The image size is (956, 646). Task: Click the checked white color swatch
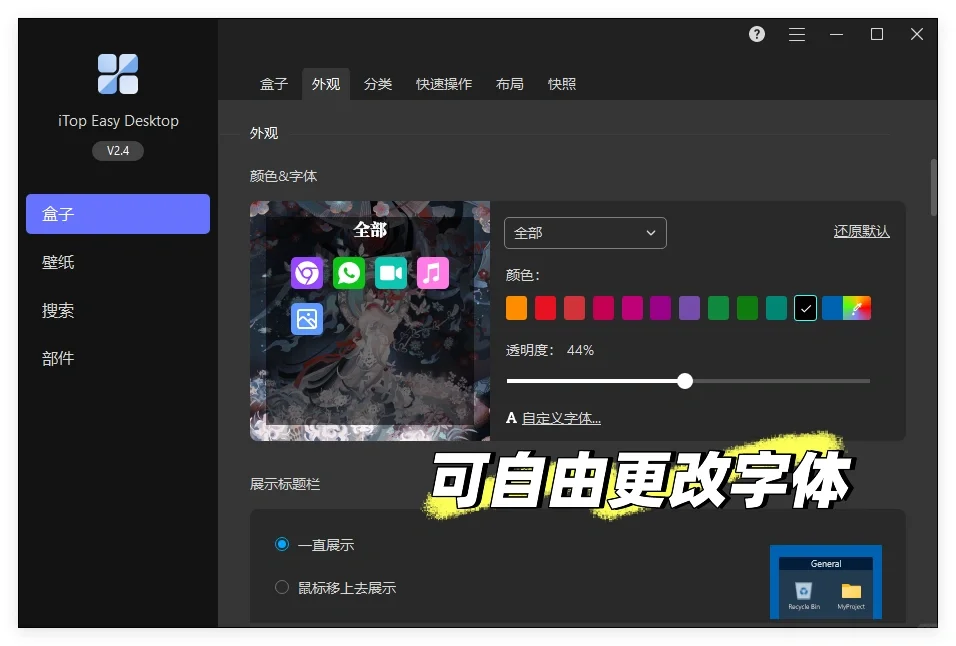(805, 308)
